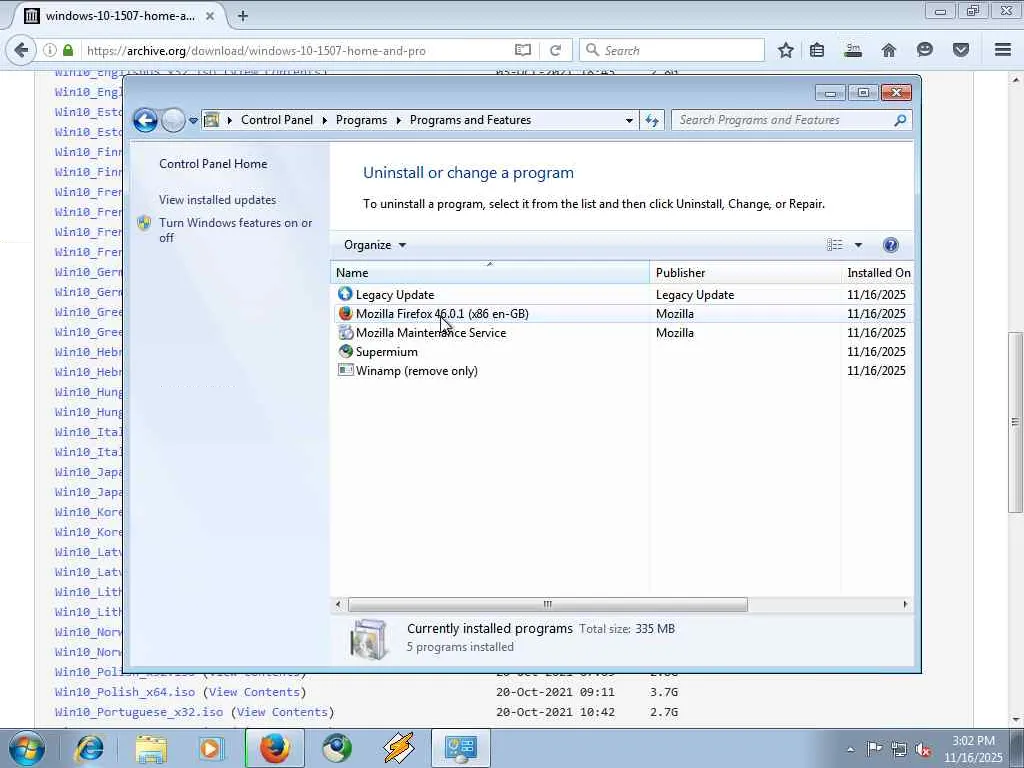Expand the address bar history dropdown
1024x768 pixels.
(629, 121)
